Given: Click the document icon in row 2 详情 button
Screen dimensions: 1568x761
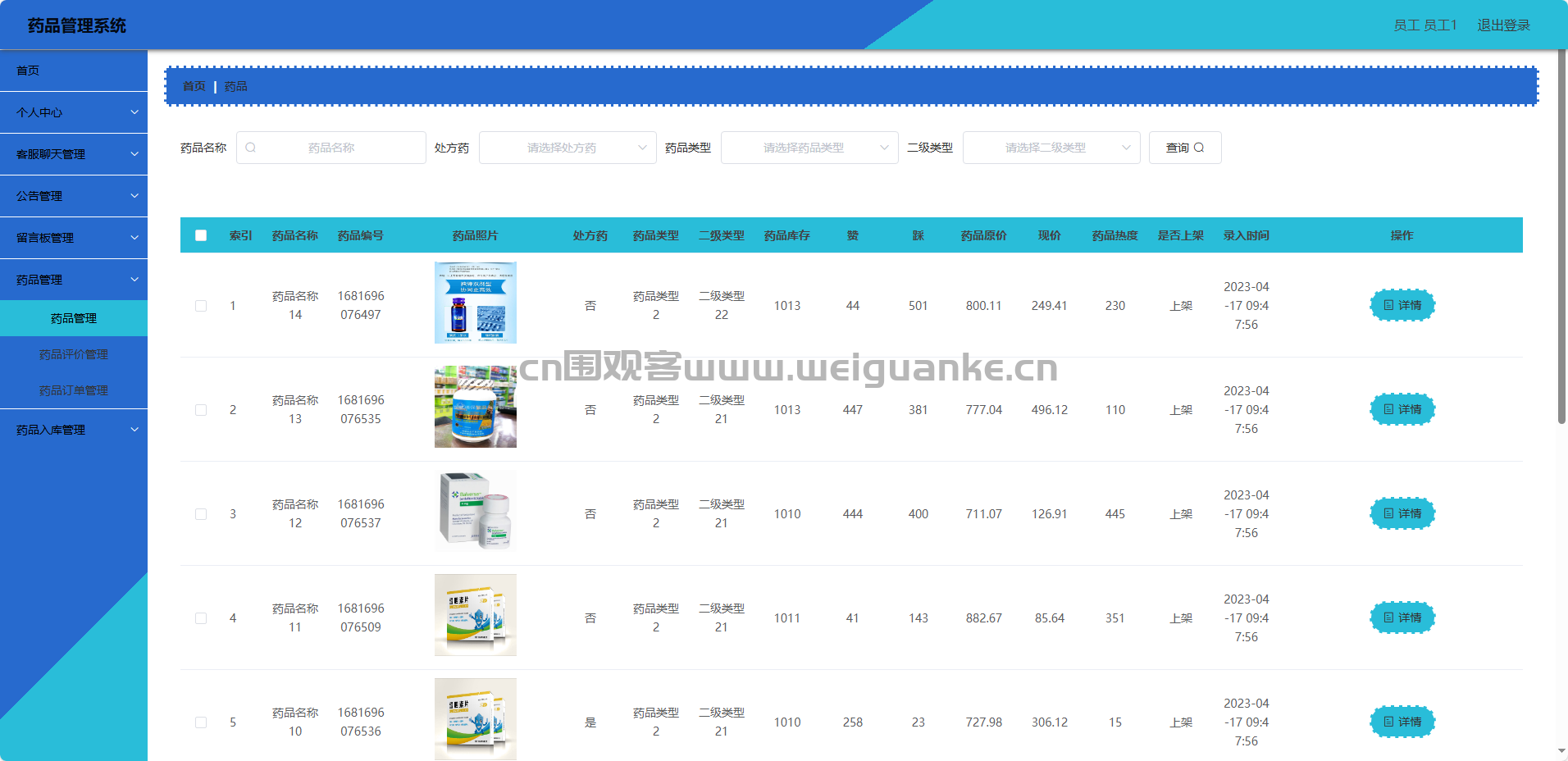Looking at the screenshot, I should click(1388, 409).
